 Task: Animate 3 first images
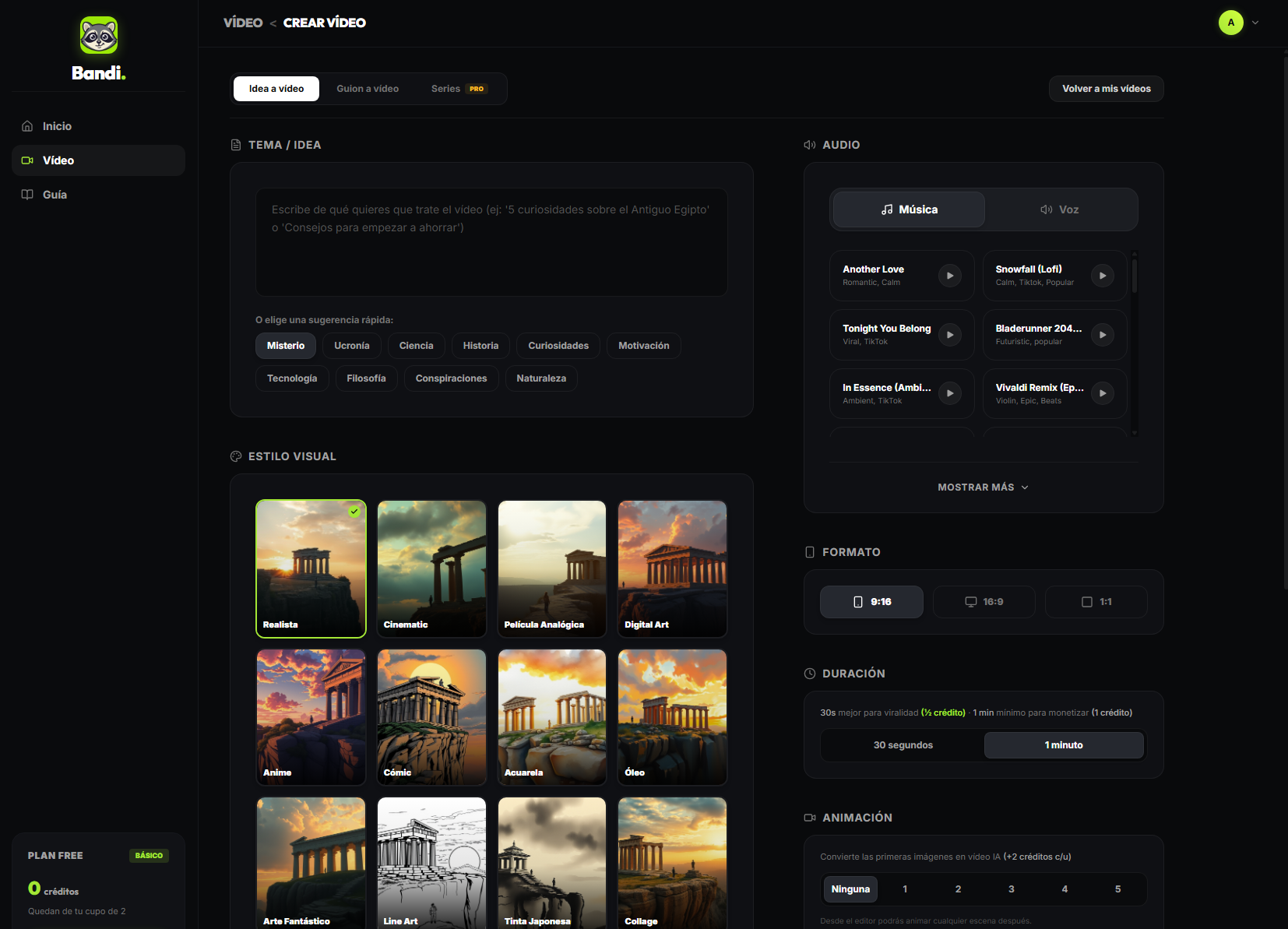point(1012,889)
